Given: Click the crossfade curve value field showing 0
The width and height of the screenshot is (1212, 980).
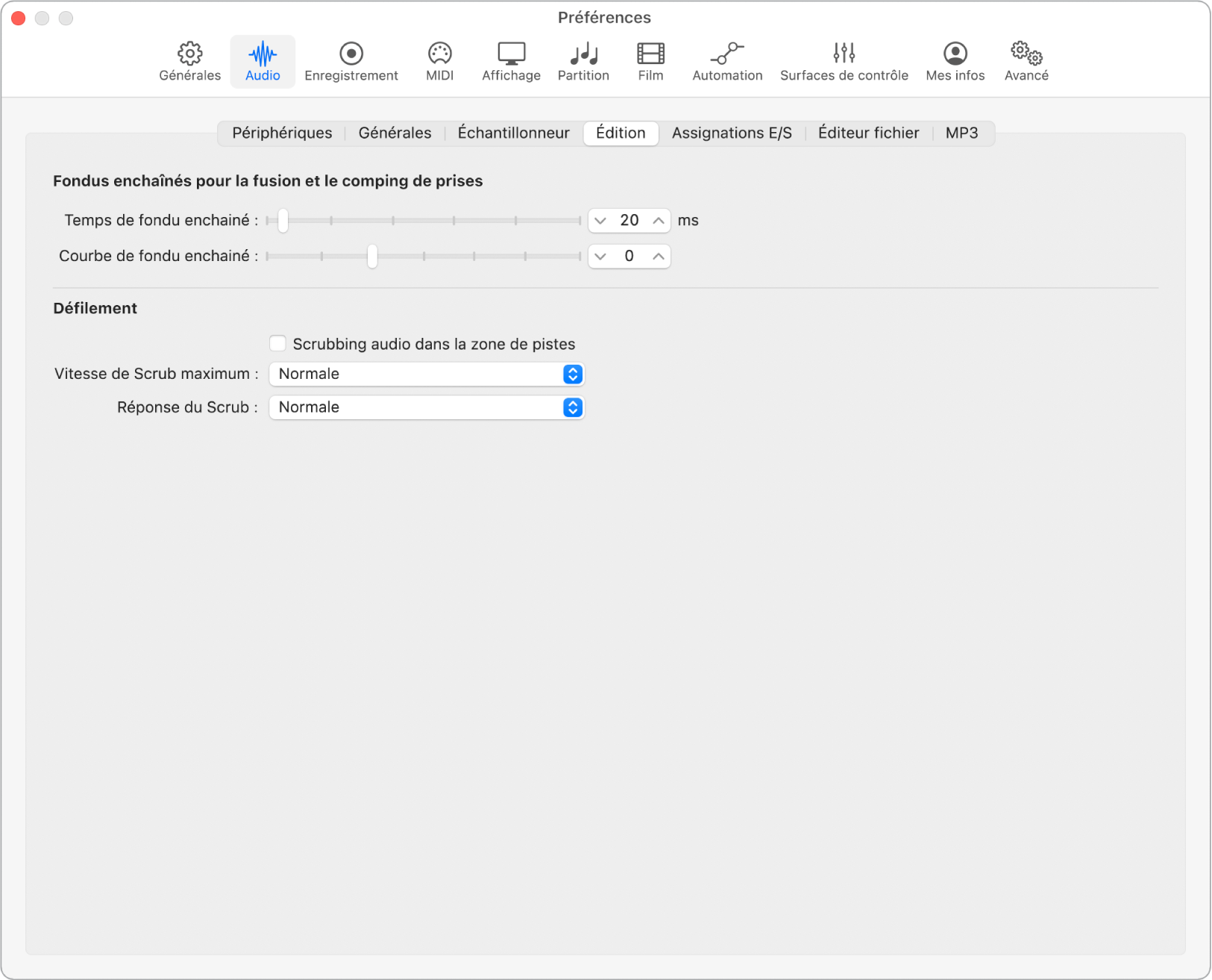Looking at the screenshot, I should click(x=629, y=256).
